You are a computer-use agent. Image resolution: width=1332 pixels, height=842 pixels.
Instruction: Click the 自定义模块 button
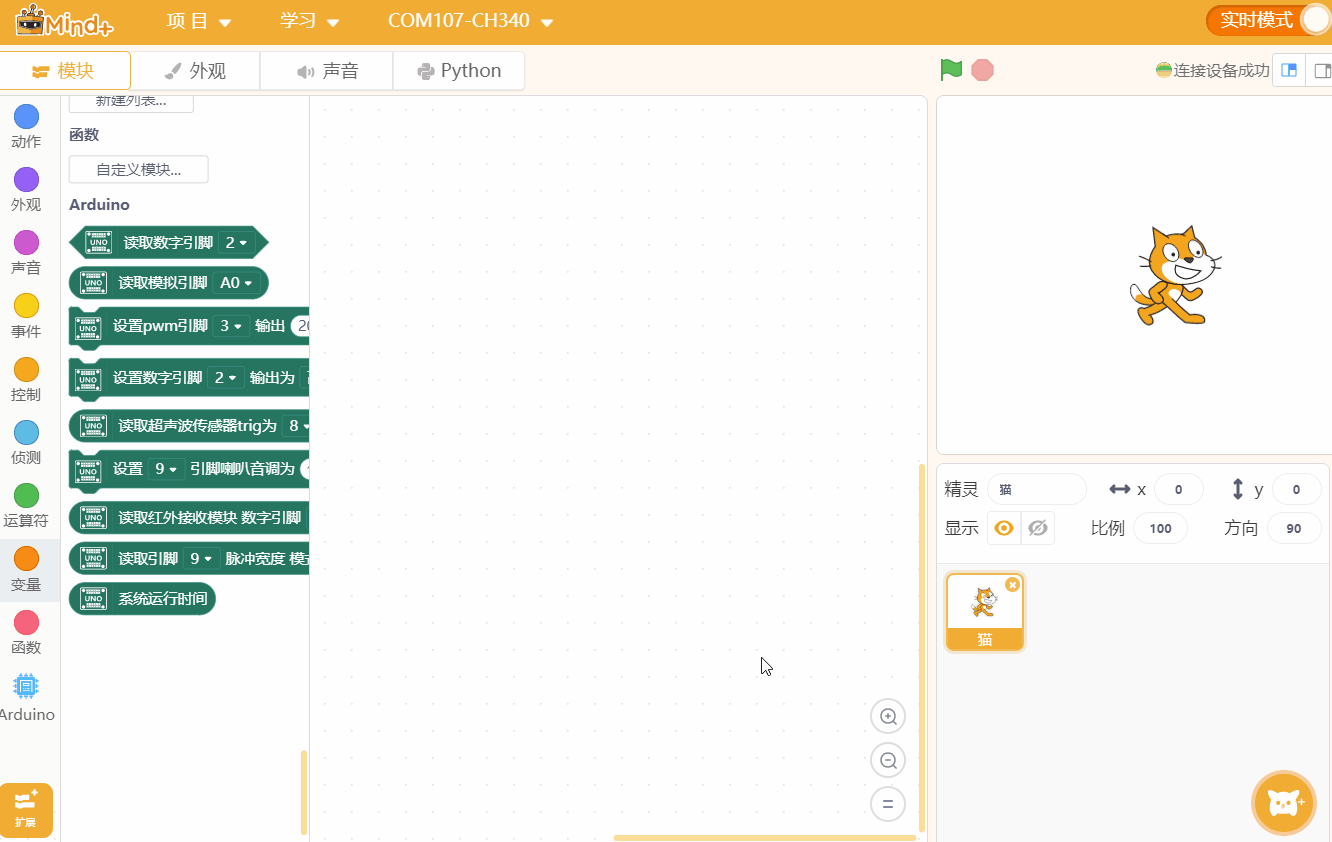click(139, 170)
